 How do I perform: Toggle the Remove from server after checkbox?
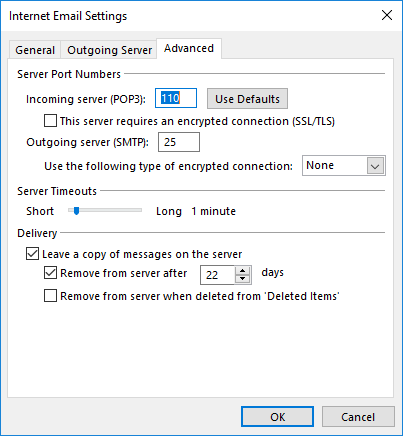[x=50, y=273]
